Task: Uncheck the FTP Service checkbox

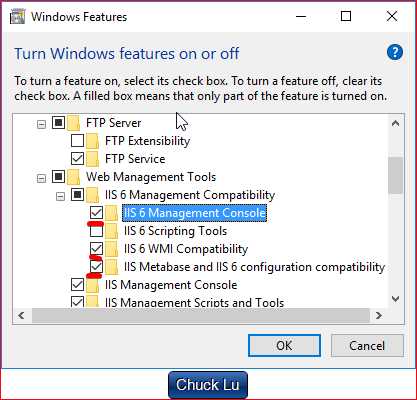Action: [77, 159]
